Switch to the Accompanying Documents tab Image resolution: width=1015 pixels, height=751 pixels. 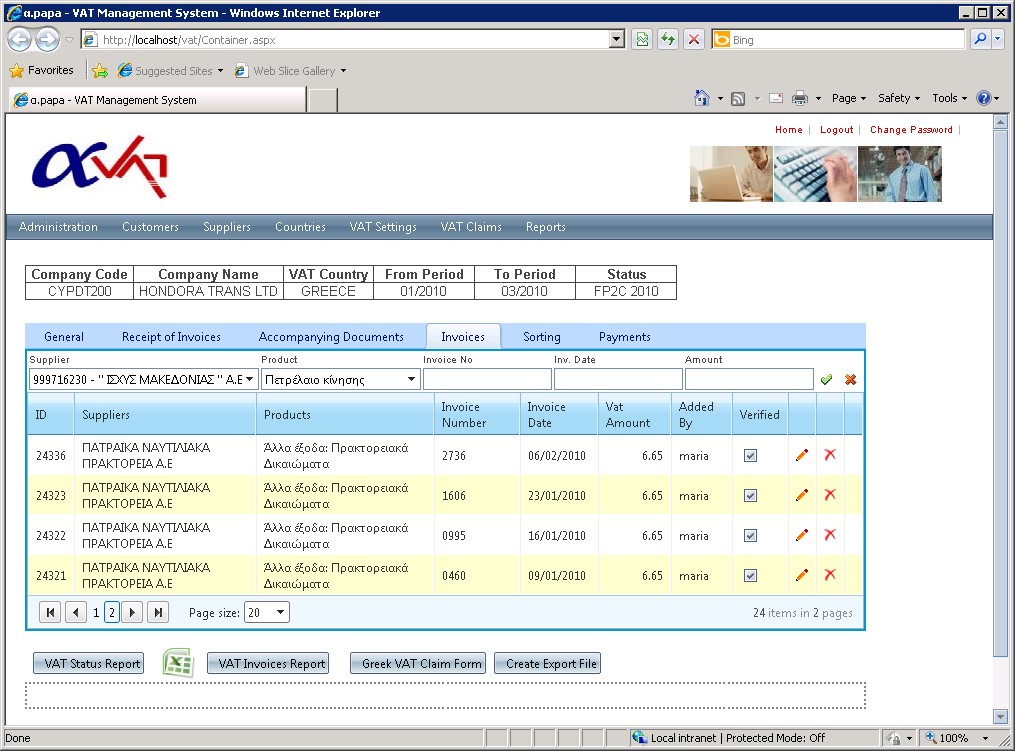331,337
